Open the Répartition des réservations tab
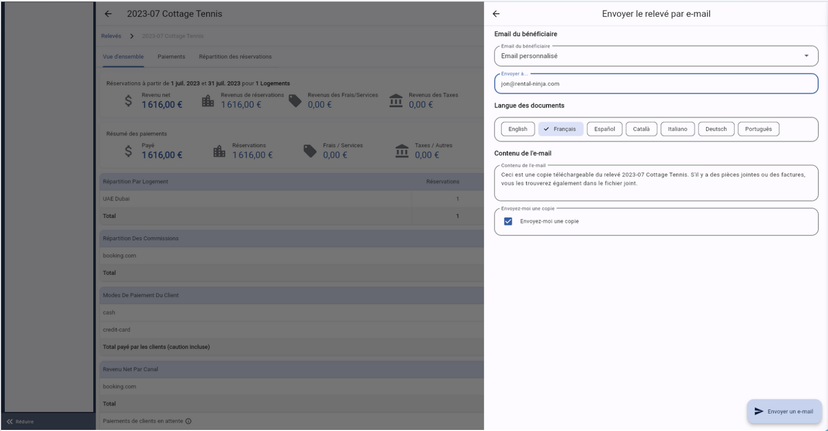The width and height of the screenshot is (828, 431). [235, 57]
